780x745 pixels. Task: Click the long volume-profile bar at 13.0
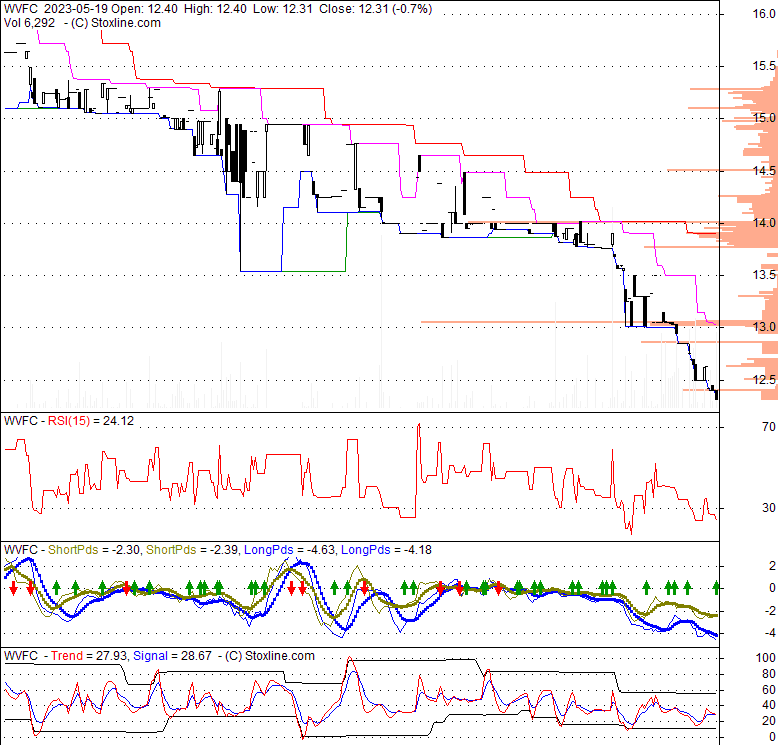[x=599, y=323]
